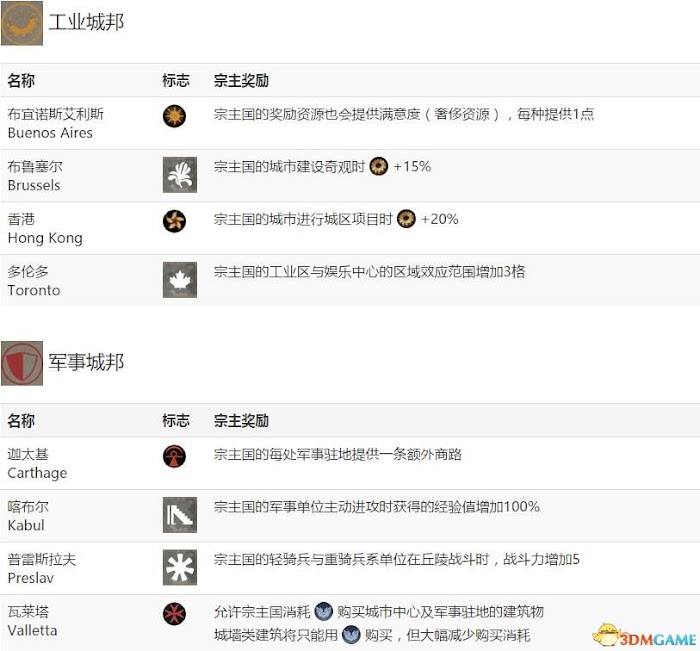Select the Hong Kong English name
This screenshot has width=700, height=651.
pos(45,238)
